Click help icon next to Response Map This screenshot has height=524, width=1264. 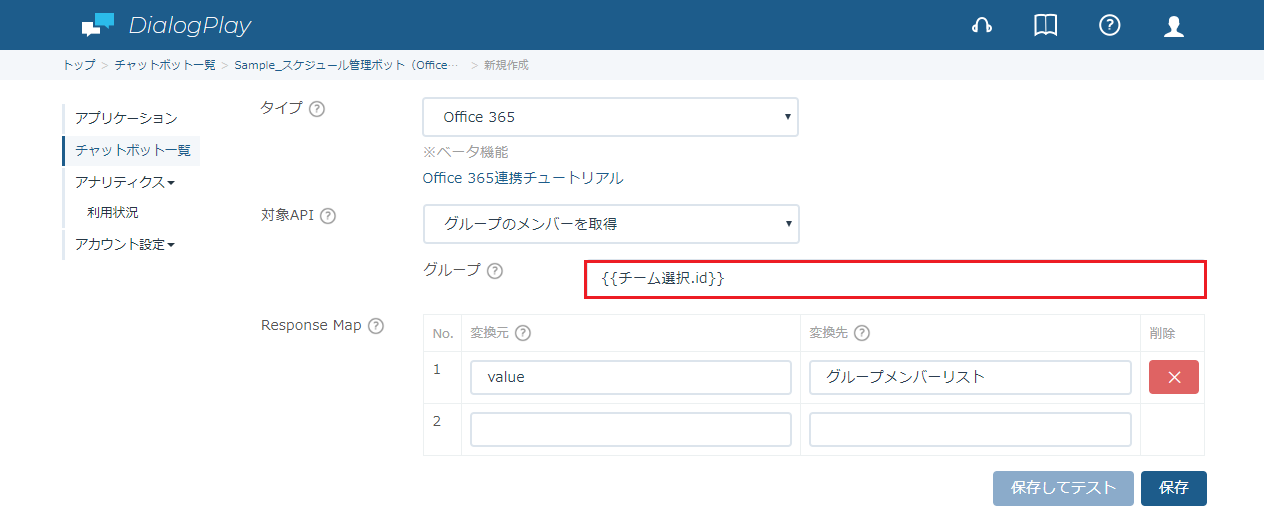coord(376,326)
